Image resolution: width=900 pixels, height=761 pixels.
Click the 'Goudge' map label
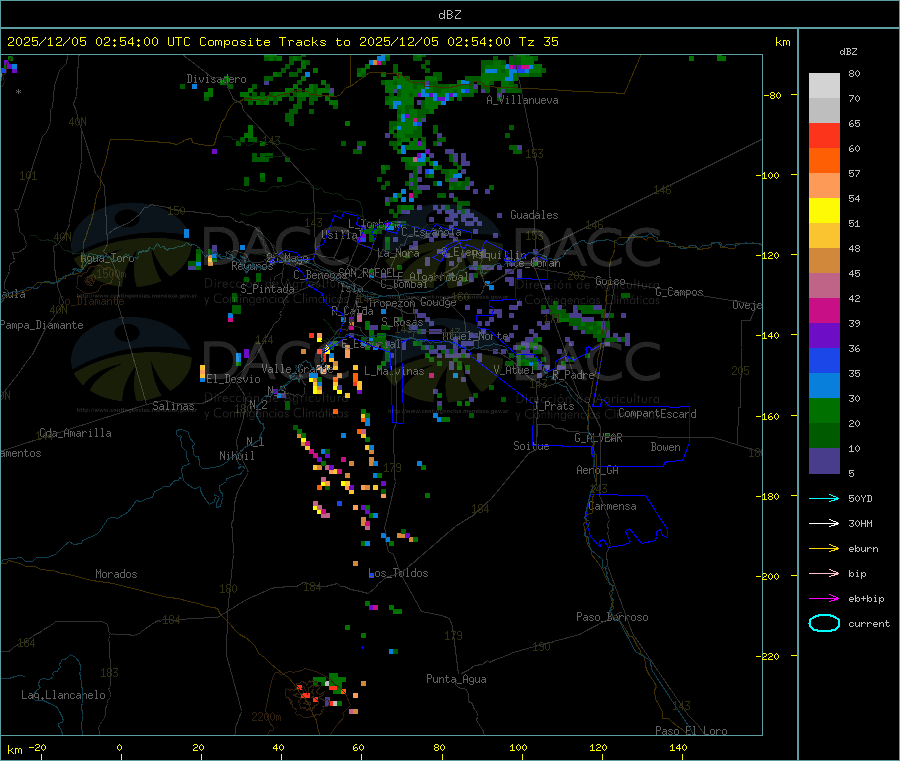tap(438, 302)
